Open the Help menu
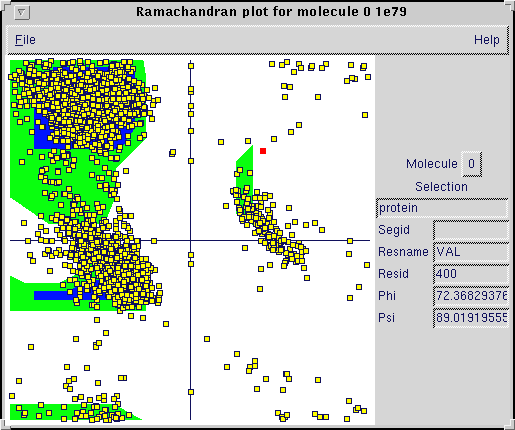Viewport: 515px width, 430px height. coord(487,40)
